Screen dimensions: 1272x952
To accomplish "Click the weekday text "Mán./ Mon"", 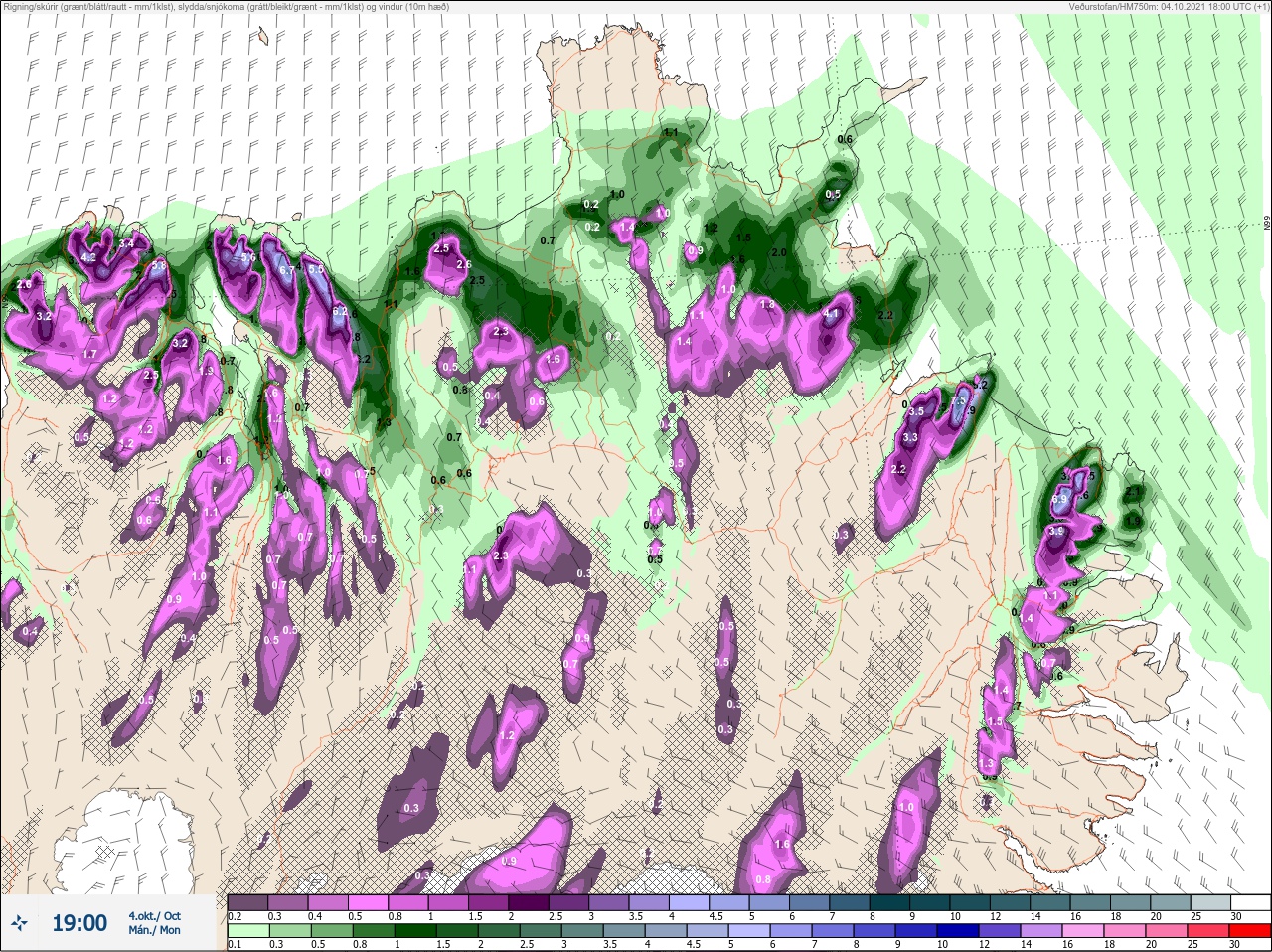I will click(154, 930).
